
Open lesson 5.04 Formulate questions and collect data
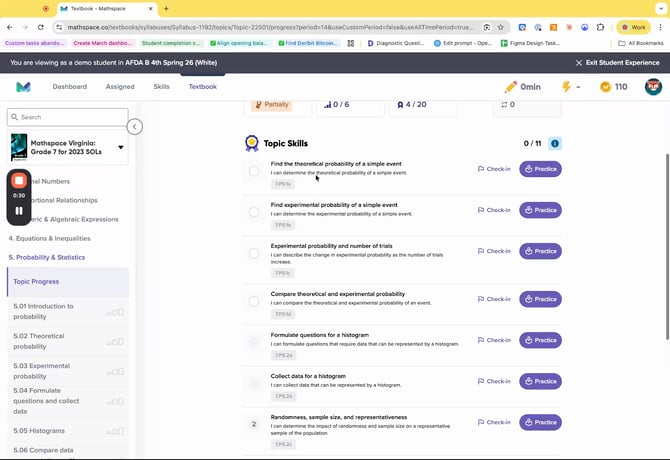point(68,401)
